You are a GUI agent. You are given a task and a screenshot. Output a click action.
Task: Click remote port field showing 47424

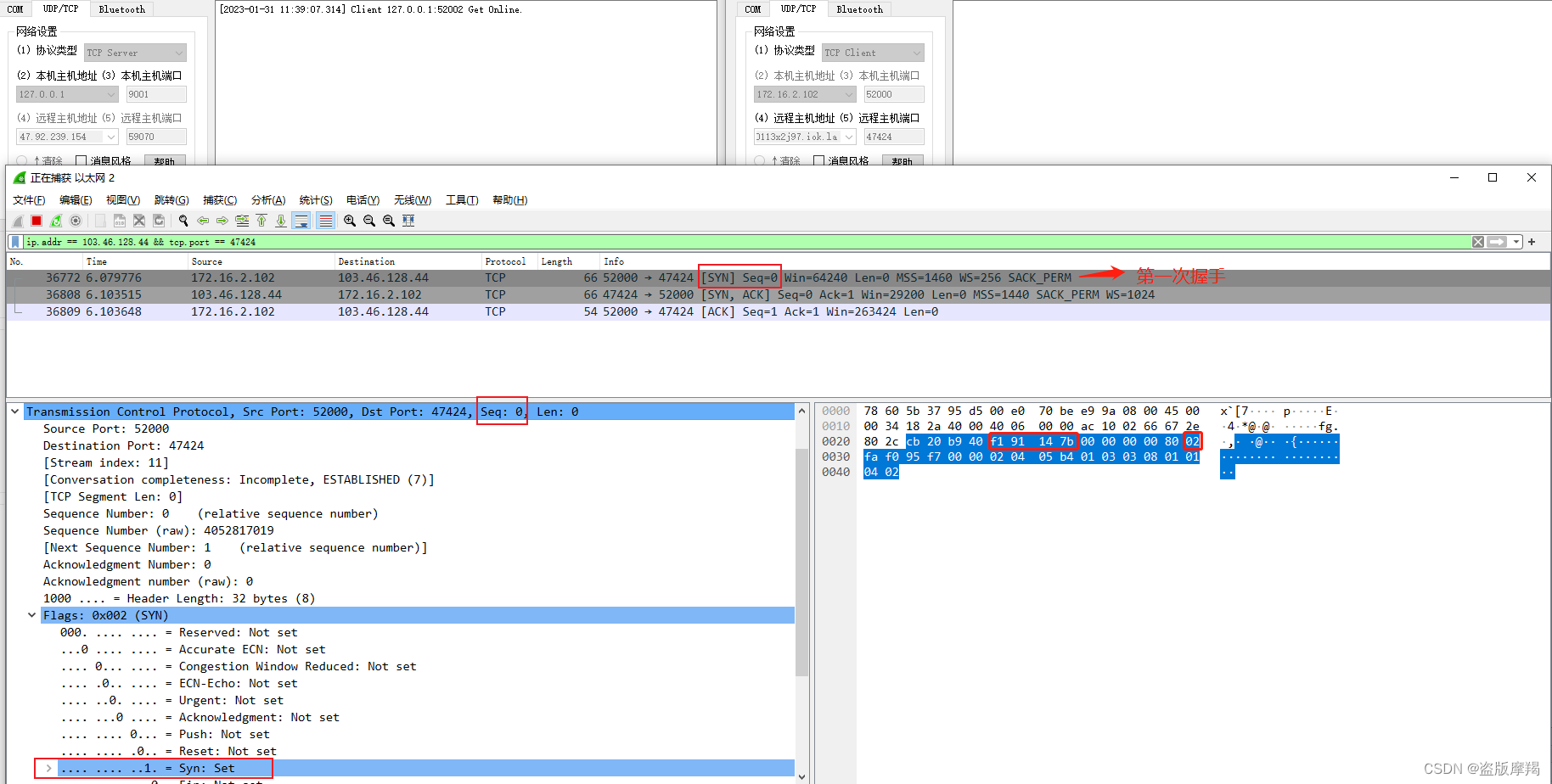[x=894, y=137]
